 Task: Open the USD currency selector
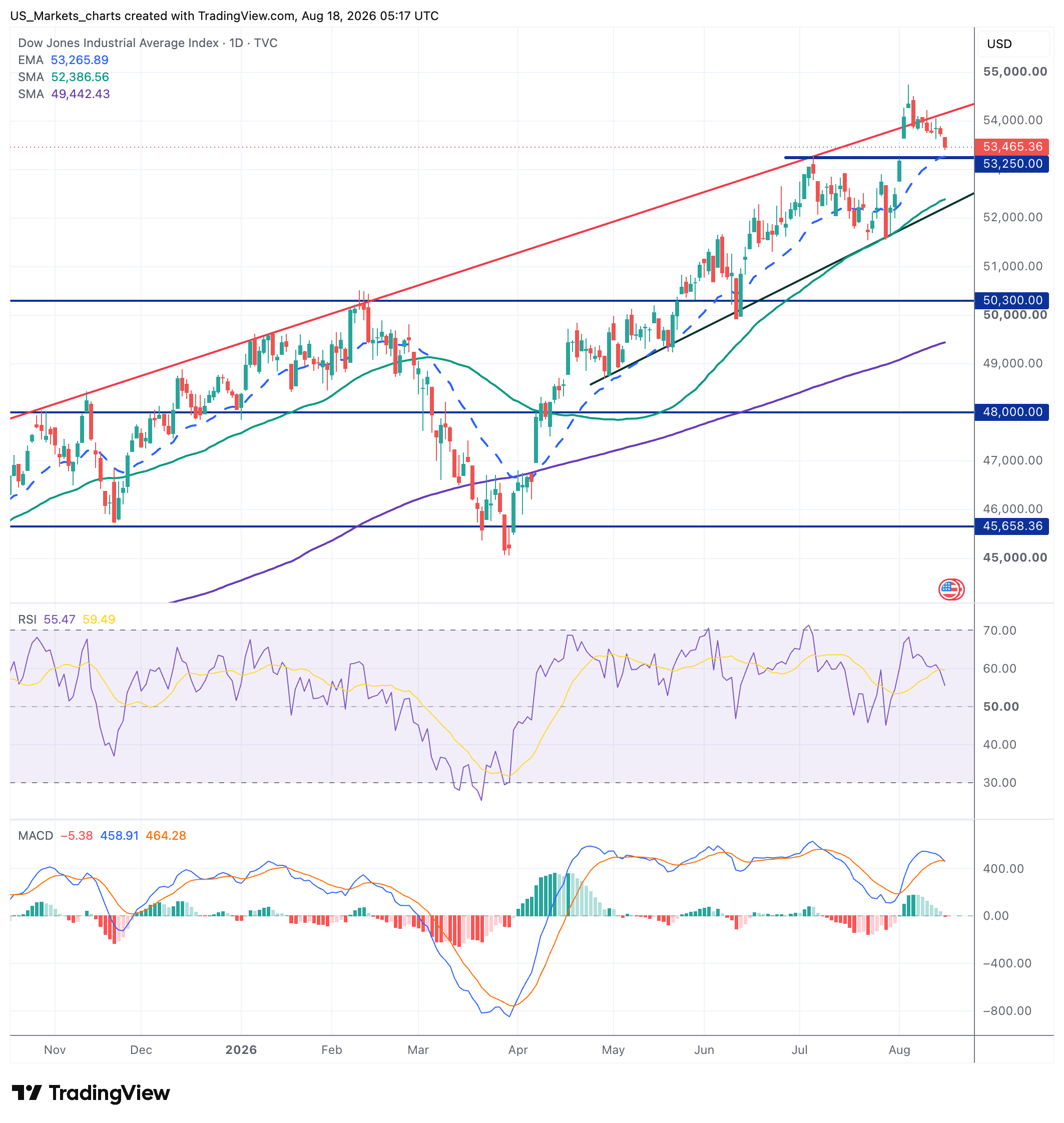click(1012, 44)
